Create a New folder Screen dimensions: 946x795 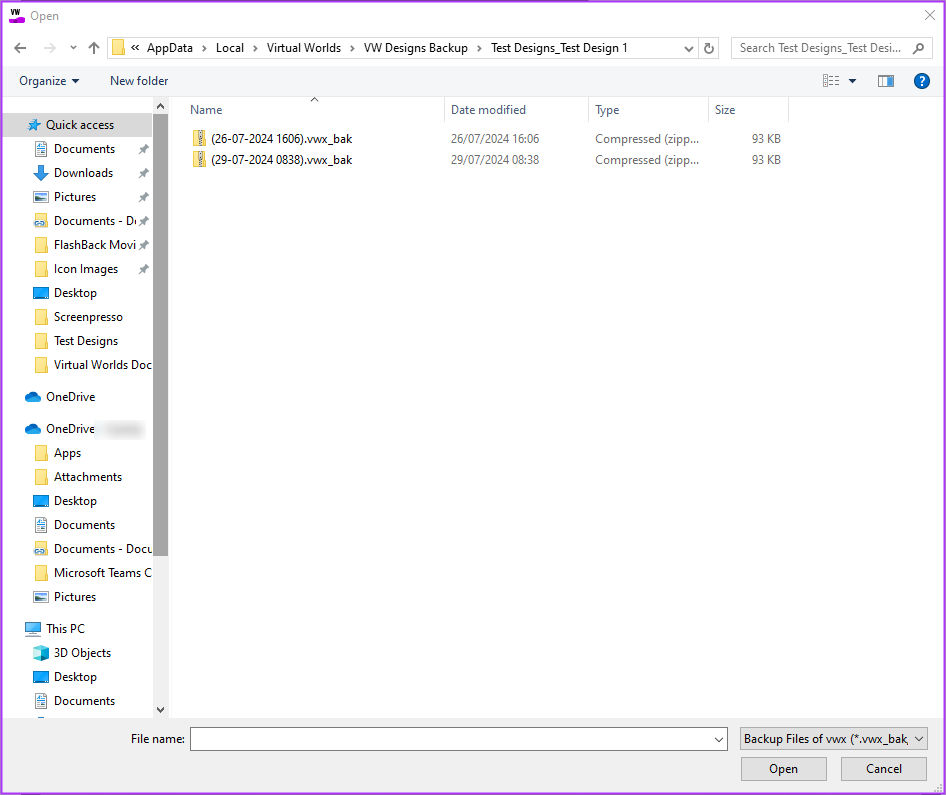139,81
